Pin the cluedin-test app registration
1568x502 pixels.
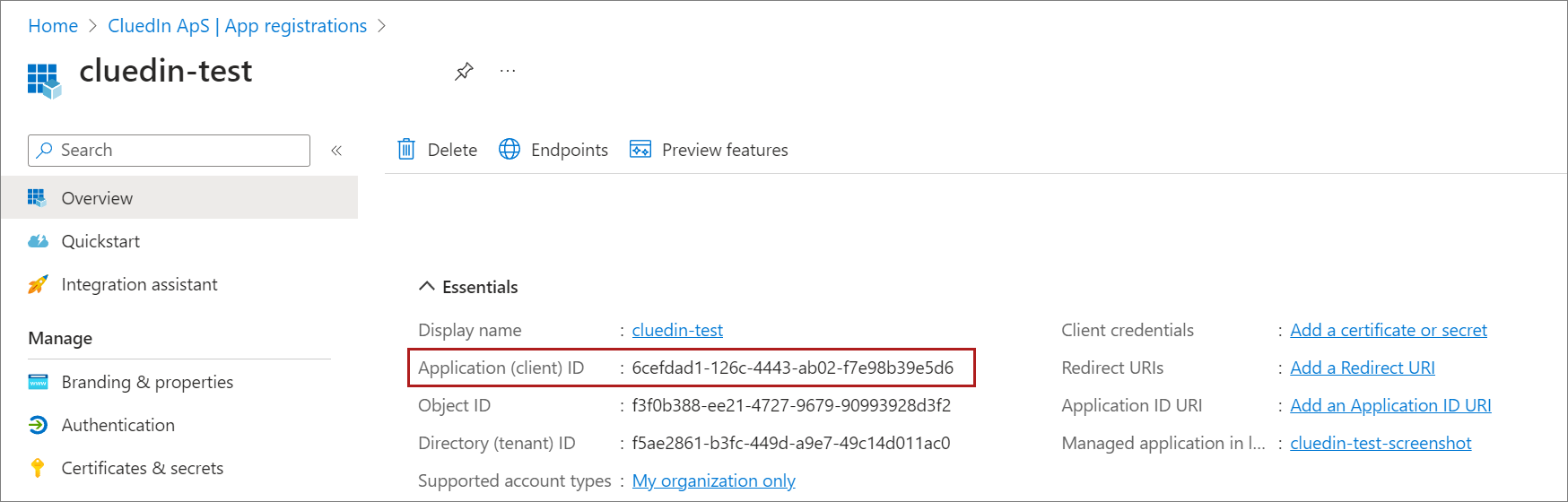coord(464,72)
